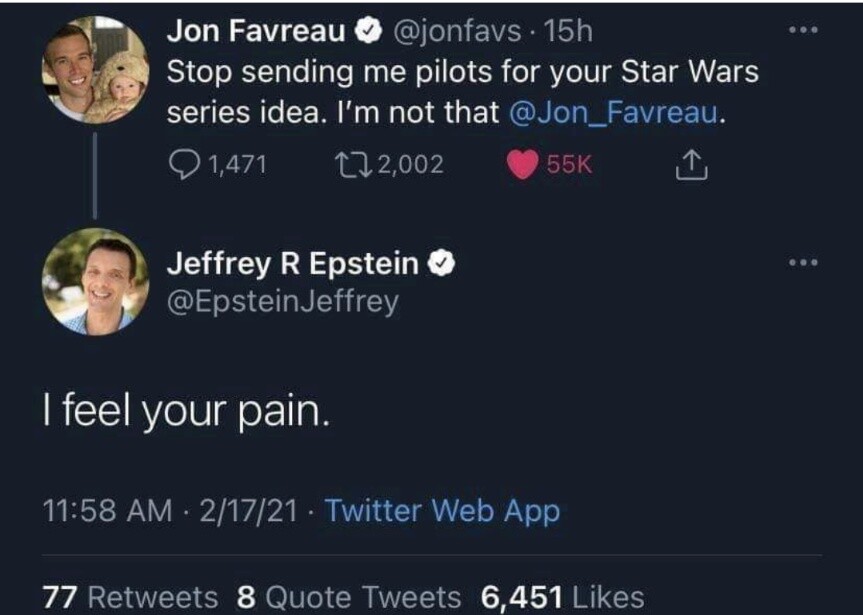
Task: View the 77 Retweets list
Action: tap(129, 597)
